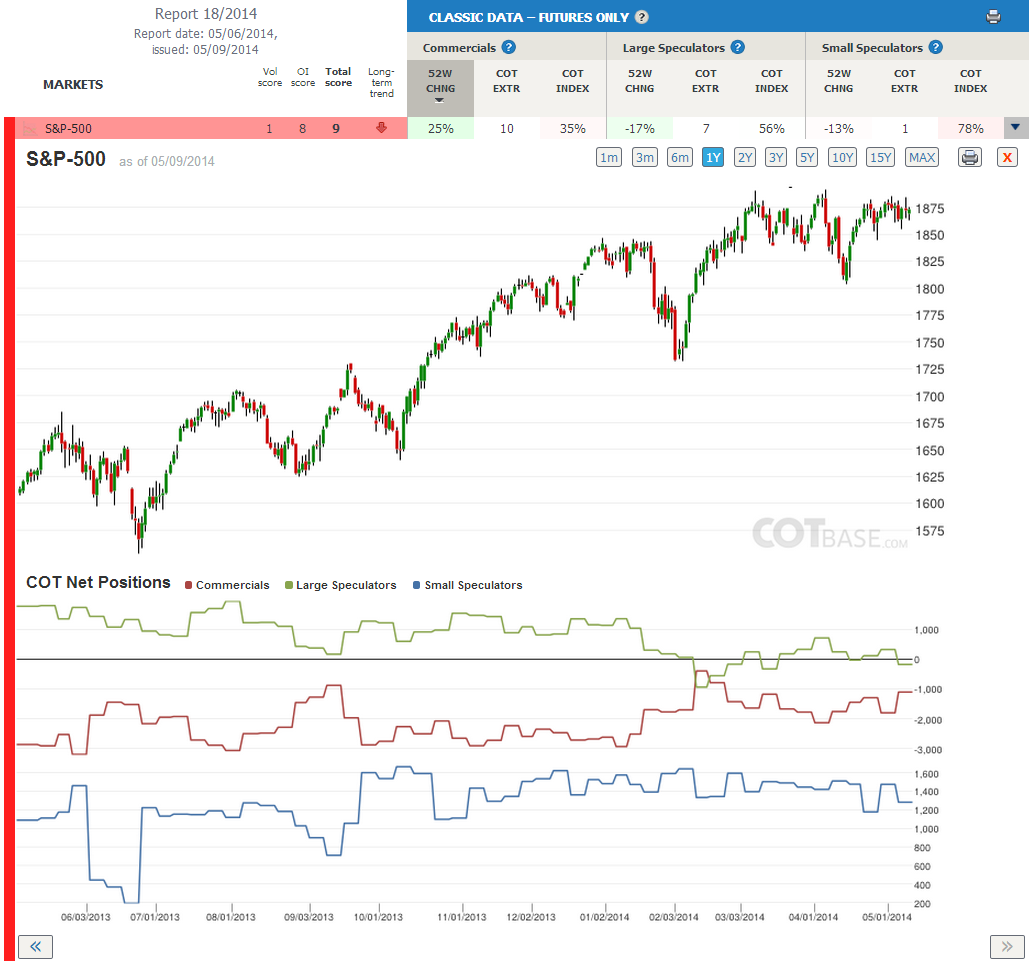The width and height of the screenshot is (1032, 961).
Task: Select 2Y chart range
Action: click(744, 158)
